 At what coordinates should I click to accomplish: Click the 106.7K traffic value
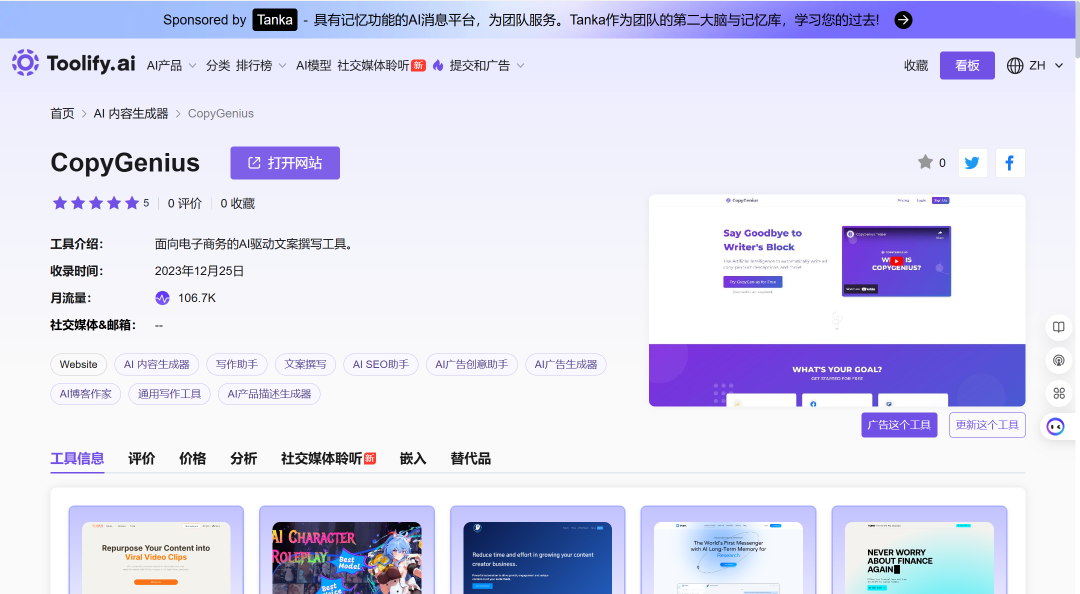(x=197, y=298)
